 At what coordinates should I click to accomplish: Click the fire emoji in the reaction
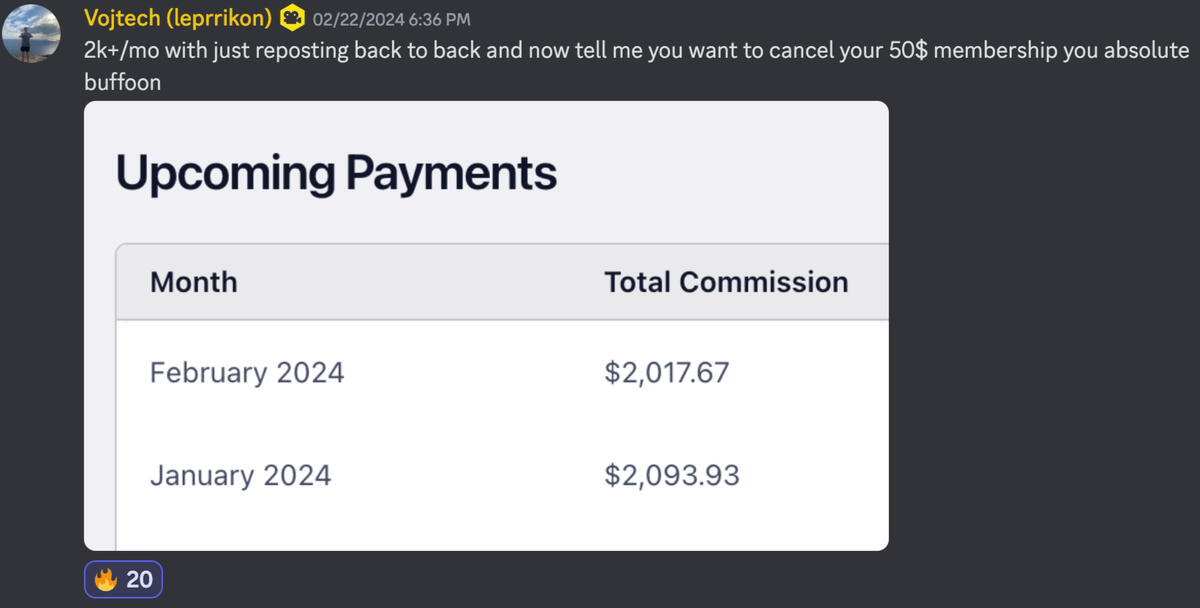point(106,579)
